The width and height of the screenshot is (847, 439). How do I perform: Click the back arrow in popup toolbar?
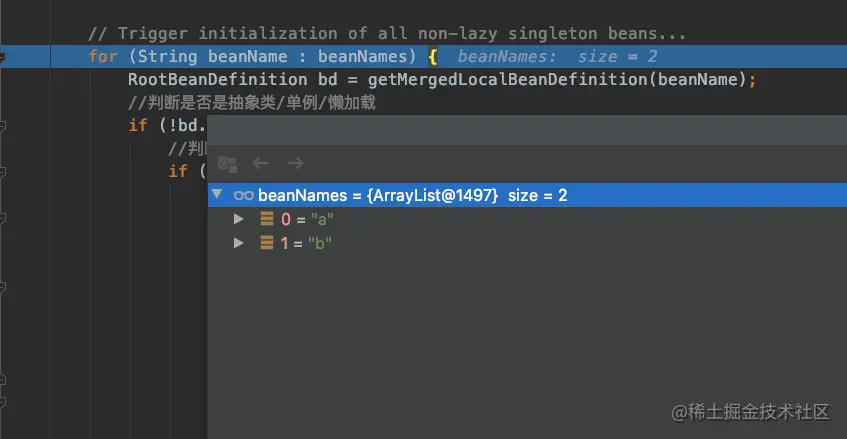point(260,163)
